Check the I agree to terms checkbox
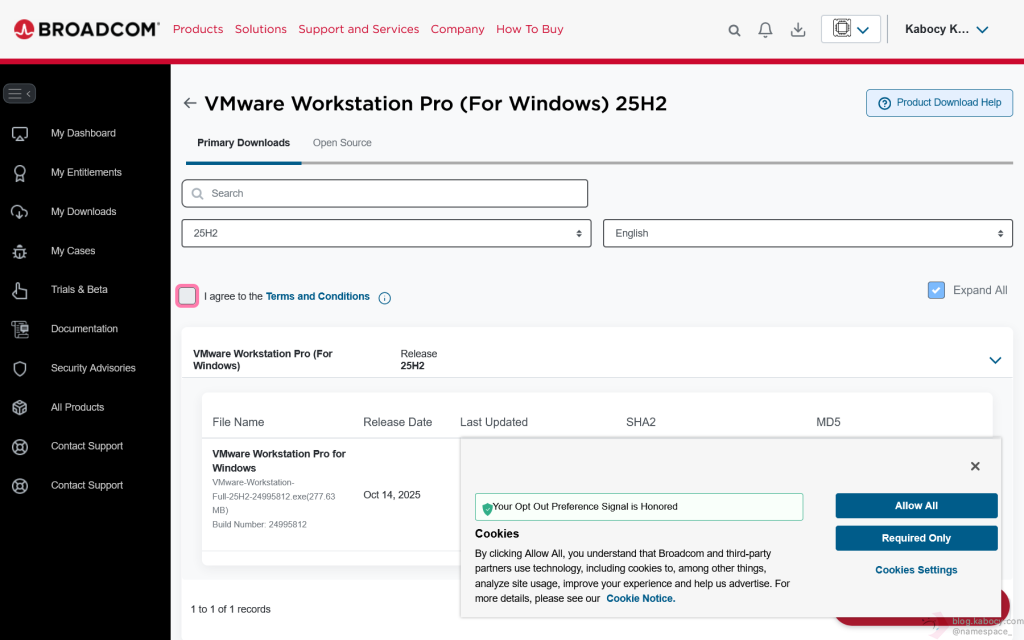Screen dimensions: 1024x640 (x=187, y=296)
